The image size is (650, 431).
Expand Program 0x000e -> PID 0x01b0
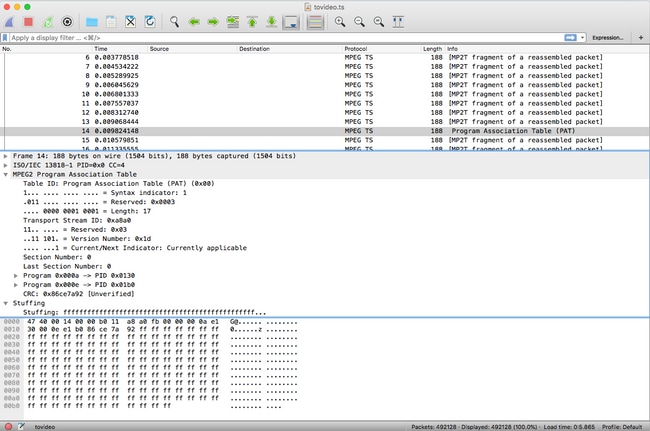coord(16,285)
